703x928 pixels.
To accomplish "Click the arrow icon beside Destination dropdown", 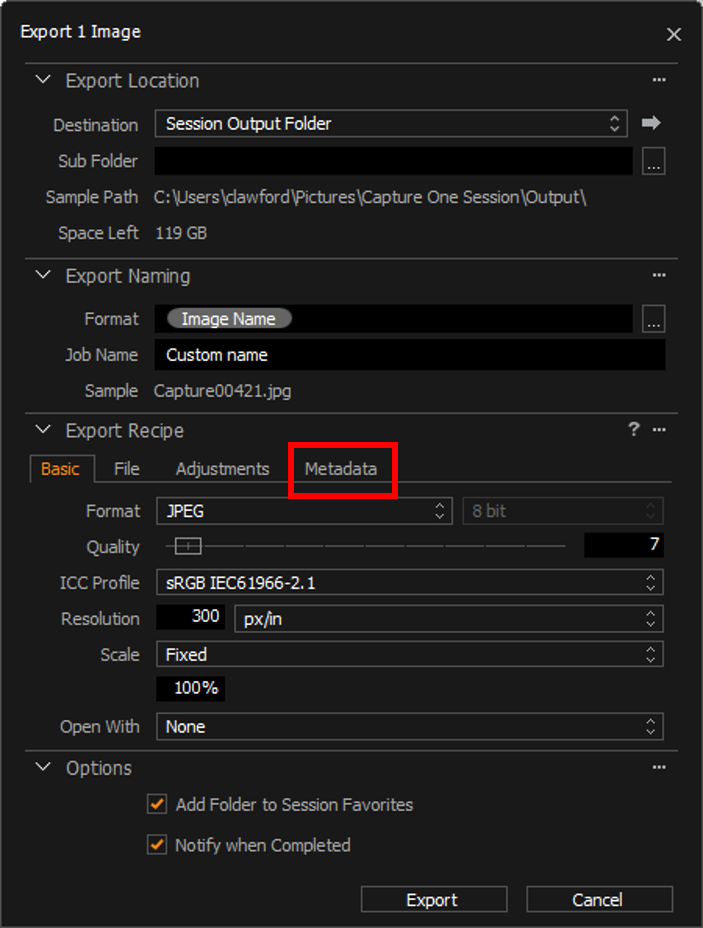I will tap(652, 124).
